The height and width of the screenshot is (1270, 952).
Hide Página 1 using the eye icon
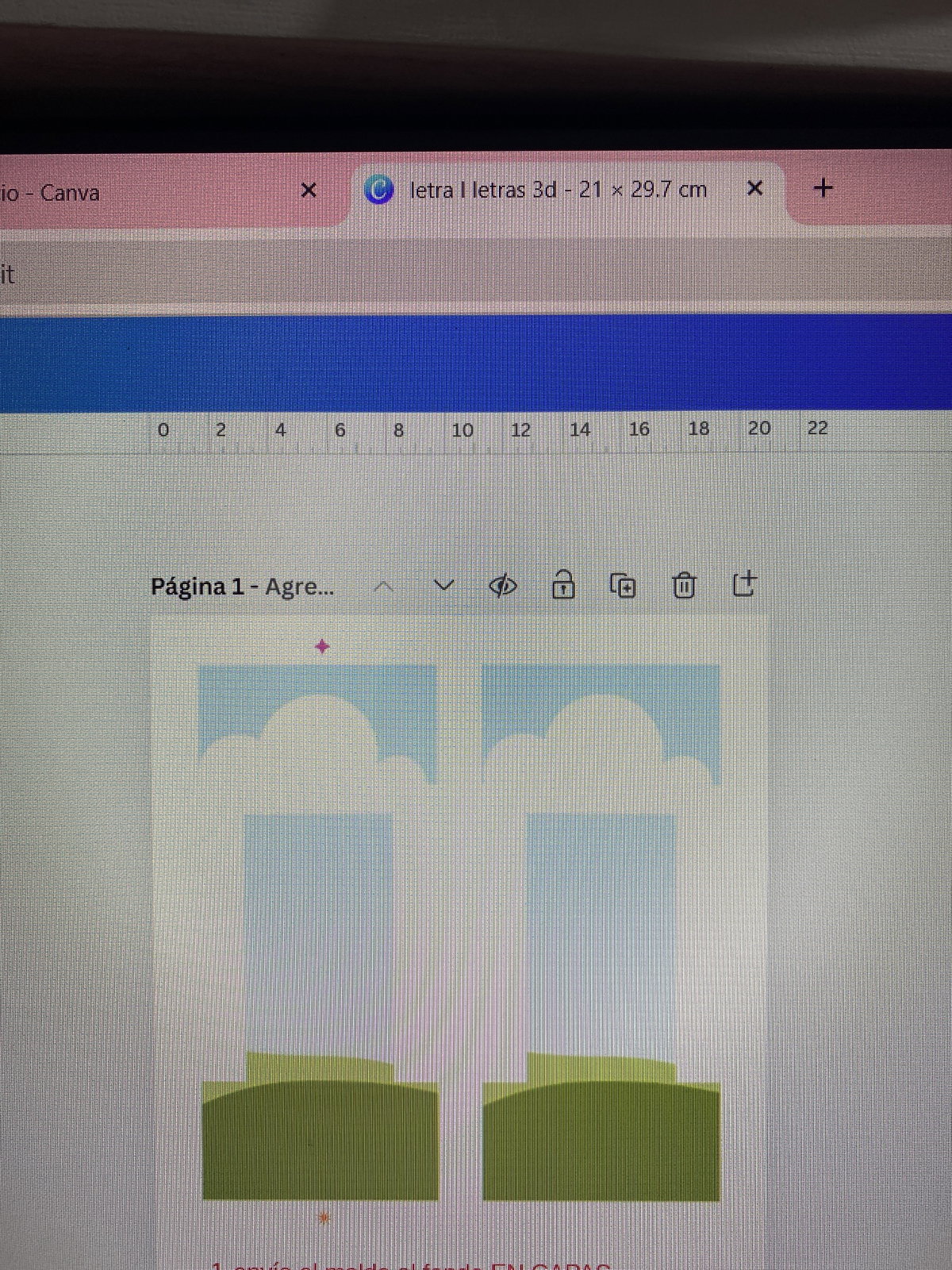coord(503,587)
